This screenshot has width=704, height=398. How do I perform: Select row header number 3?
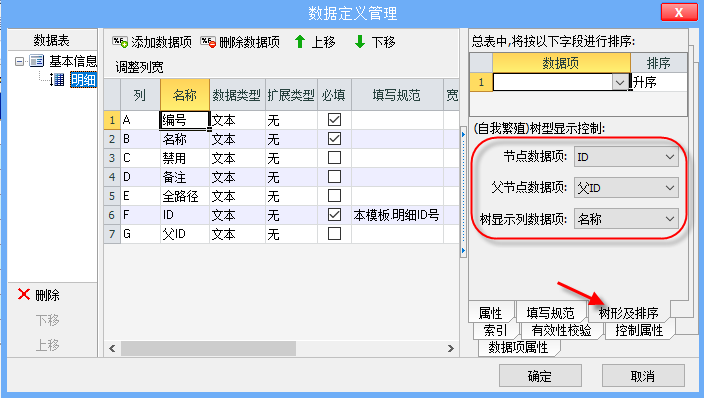tap(112, 158)
